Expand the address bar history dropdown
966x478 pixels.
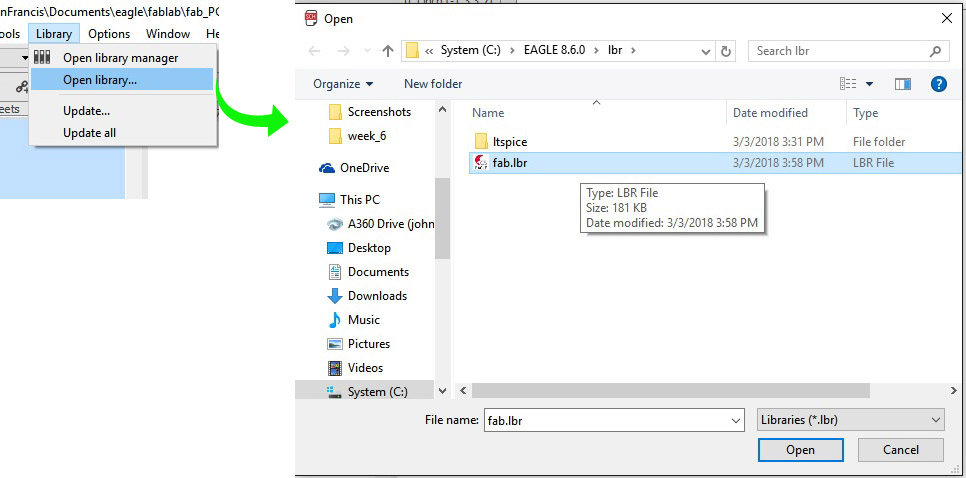[706, 51]
